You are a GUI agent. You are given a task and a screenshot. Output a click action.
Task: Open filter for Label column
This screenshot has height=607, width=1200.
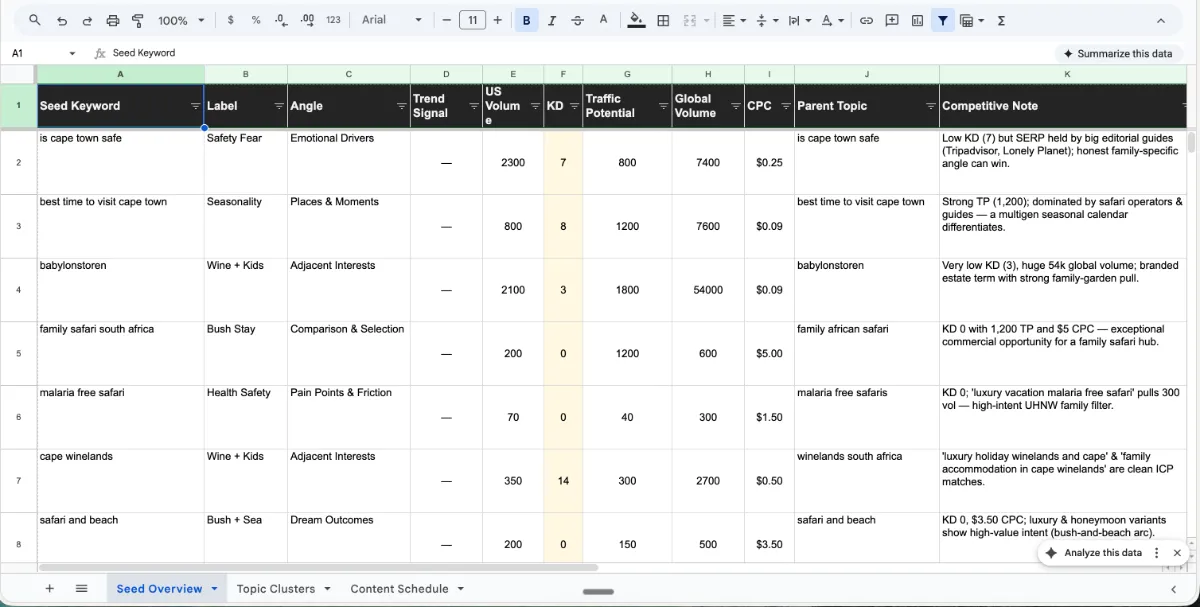[279, 106]
